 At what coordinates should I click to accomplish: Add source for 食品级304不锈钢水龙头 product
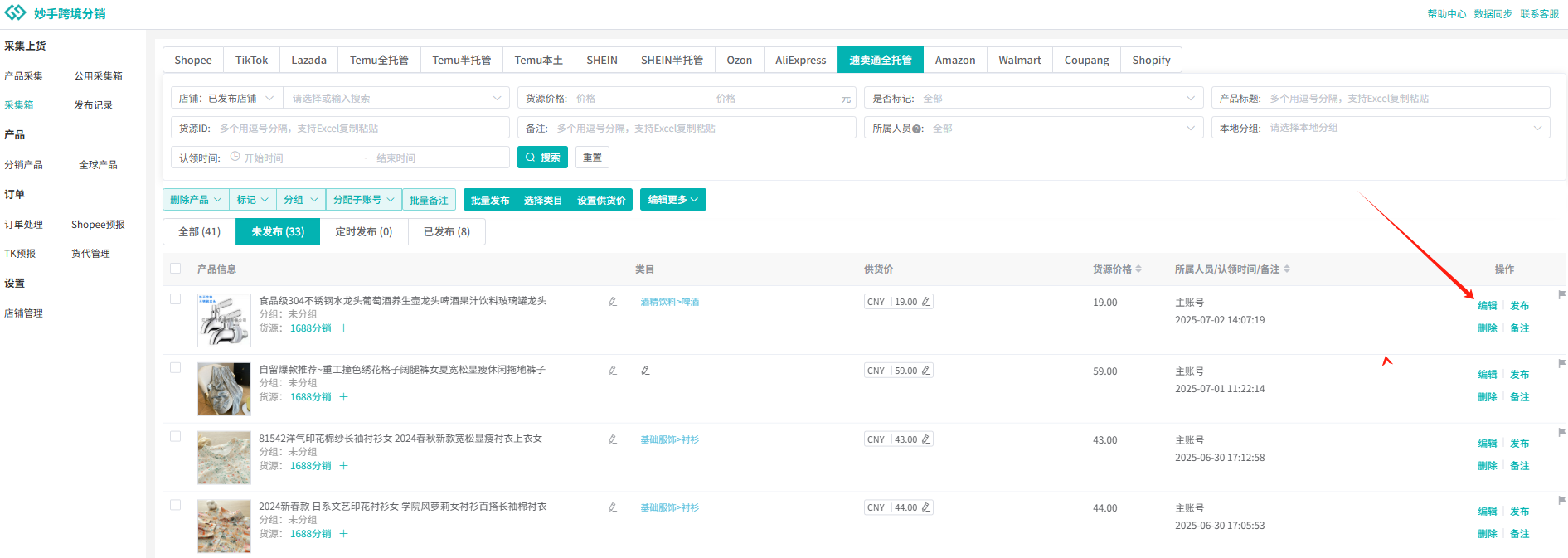tap(343, 328)
